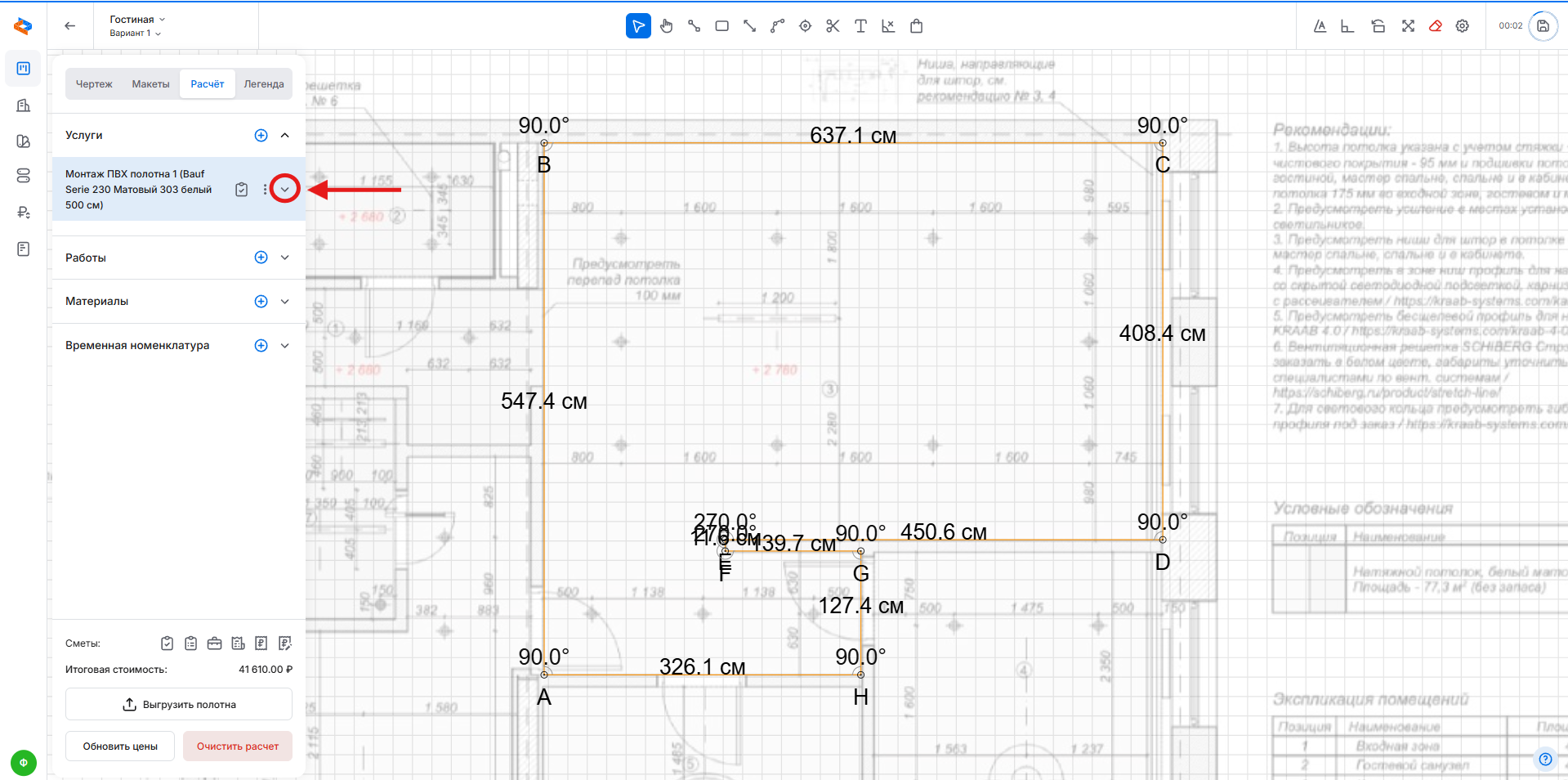Open settings via the gear icon
This screenshot has height=780, width=1568.
[x=1463, y=26]
